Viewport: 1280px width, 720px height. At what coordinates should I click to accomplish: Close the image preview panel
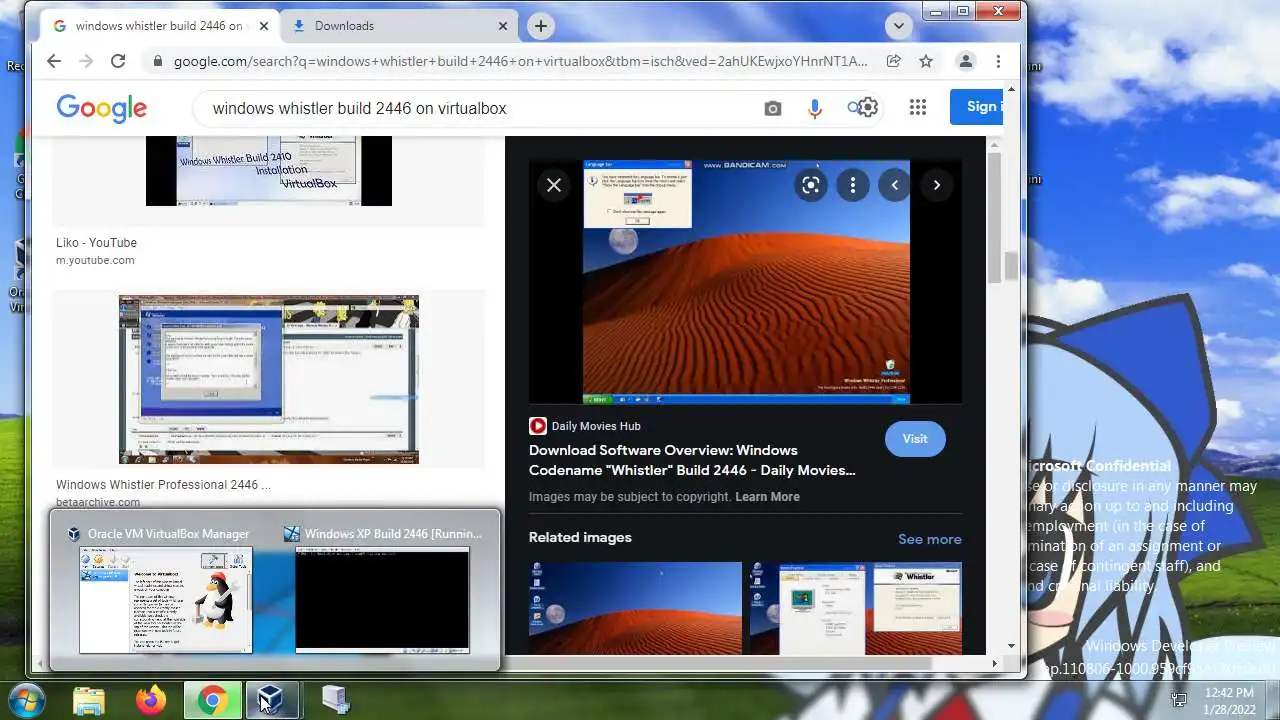click(554, 185)
